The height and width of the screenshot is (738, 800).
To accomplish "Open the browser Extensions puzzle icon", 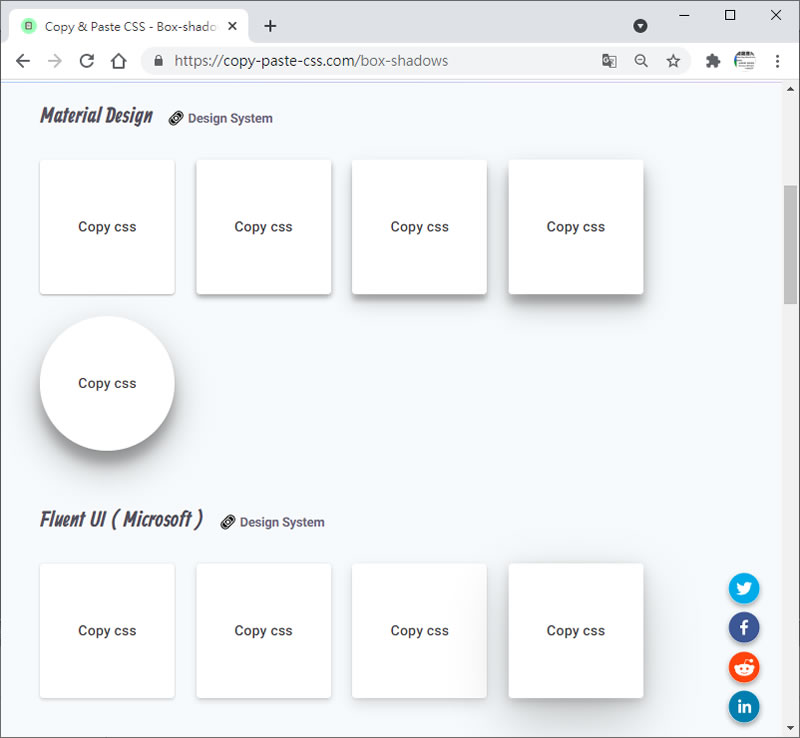I will (713, 61).
